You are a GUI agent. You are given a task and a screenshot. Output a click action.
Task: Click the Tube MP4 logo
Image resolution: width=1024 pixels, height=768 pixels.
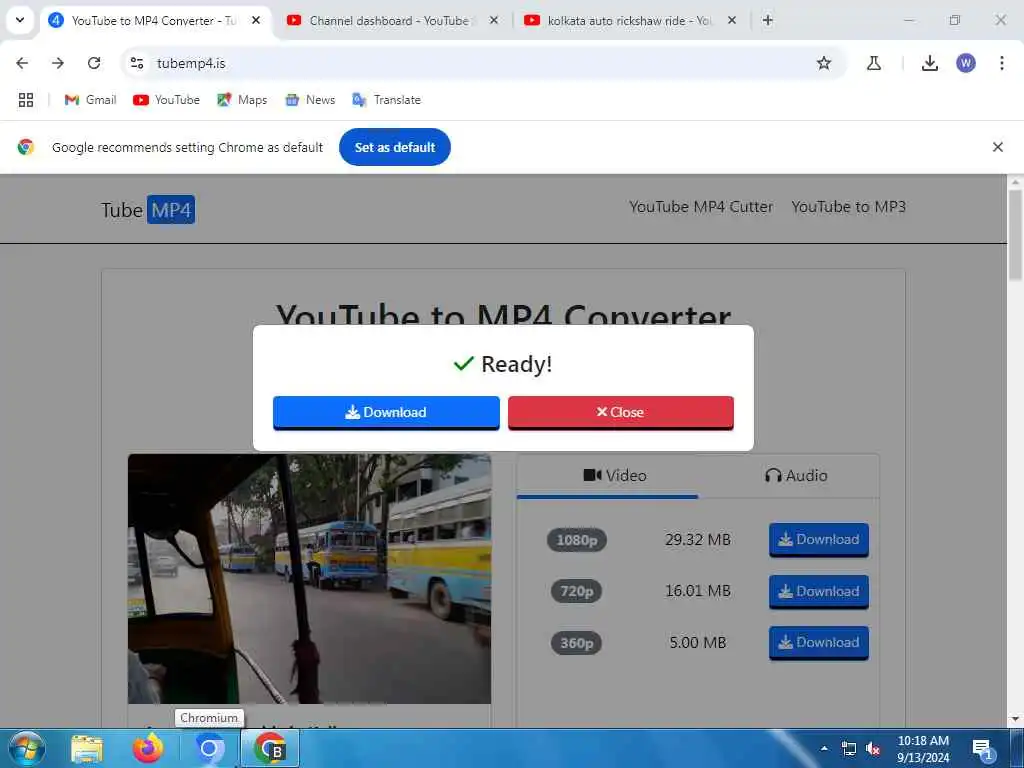[x=148, y=210]
